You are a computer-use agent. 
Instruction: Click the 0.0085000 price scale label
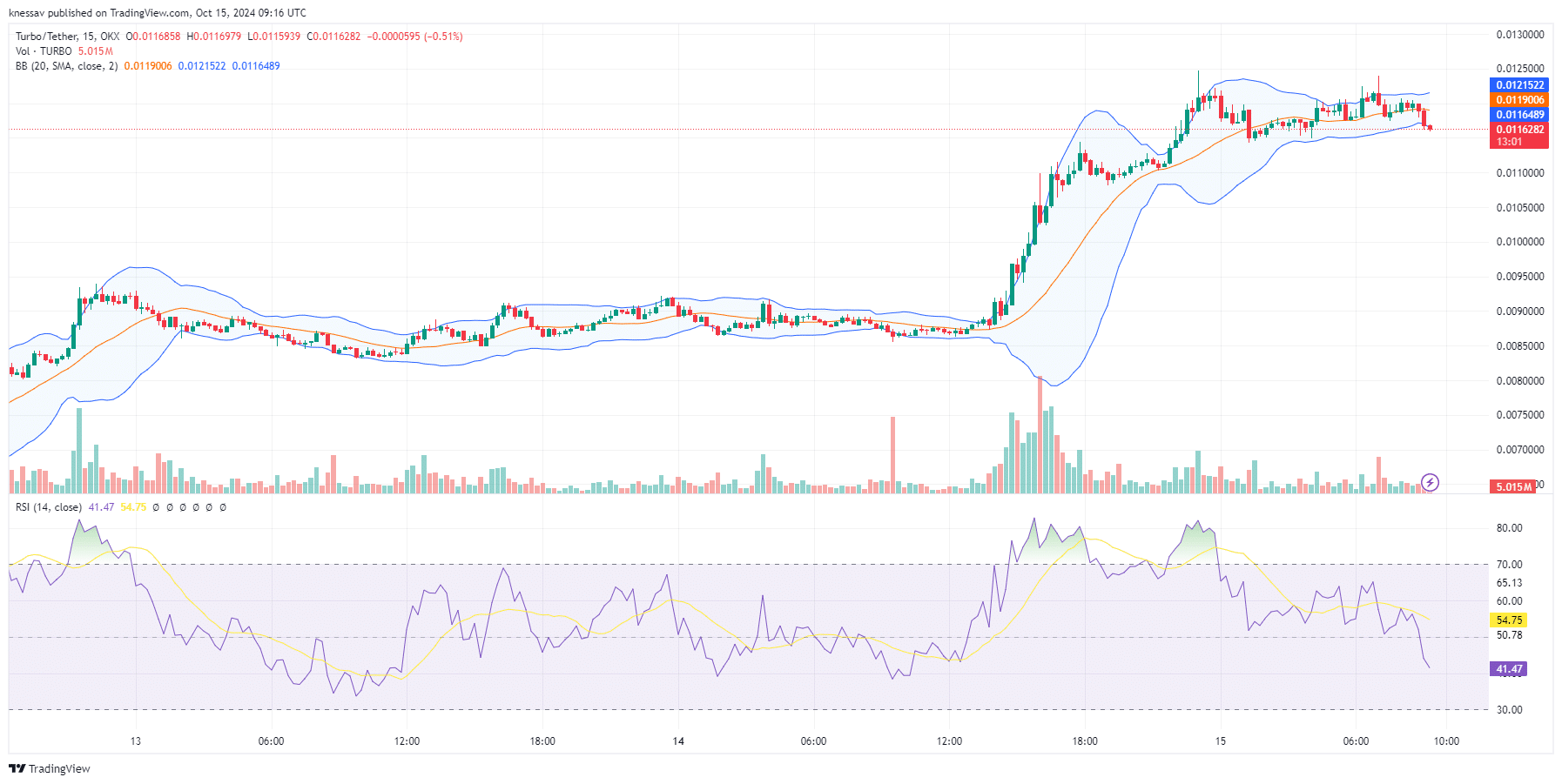click(x=1520, y=346)
